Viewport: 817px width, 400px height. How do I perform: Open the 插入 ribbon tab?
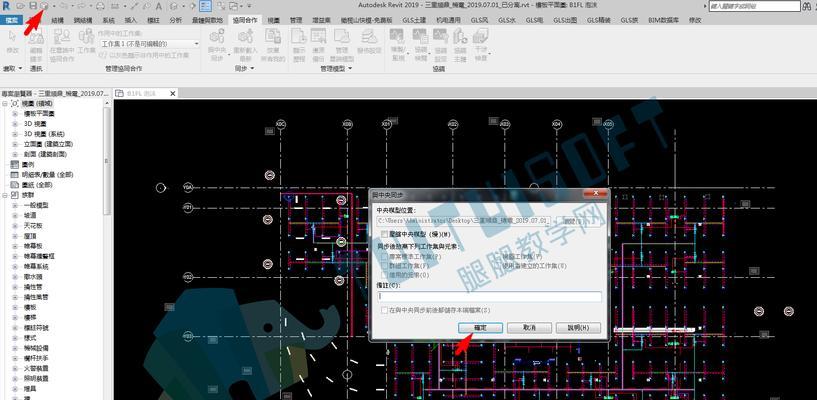pos(131,20)
